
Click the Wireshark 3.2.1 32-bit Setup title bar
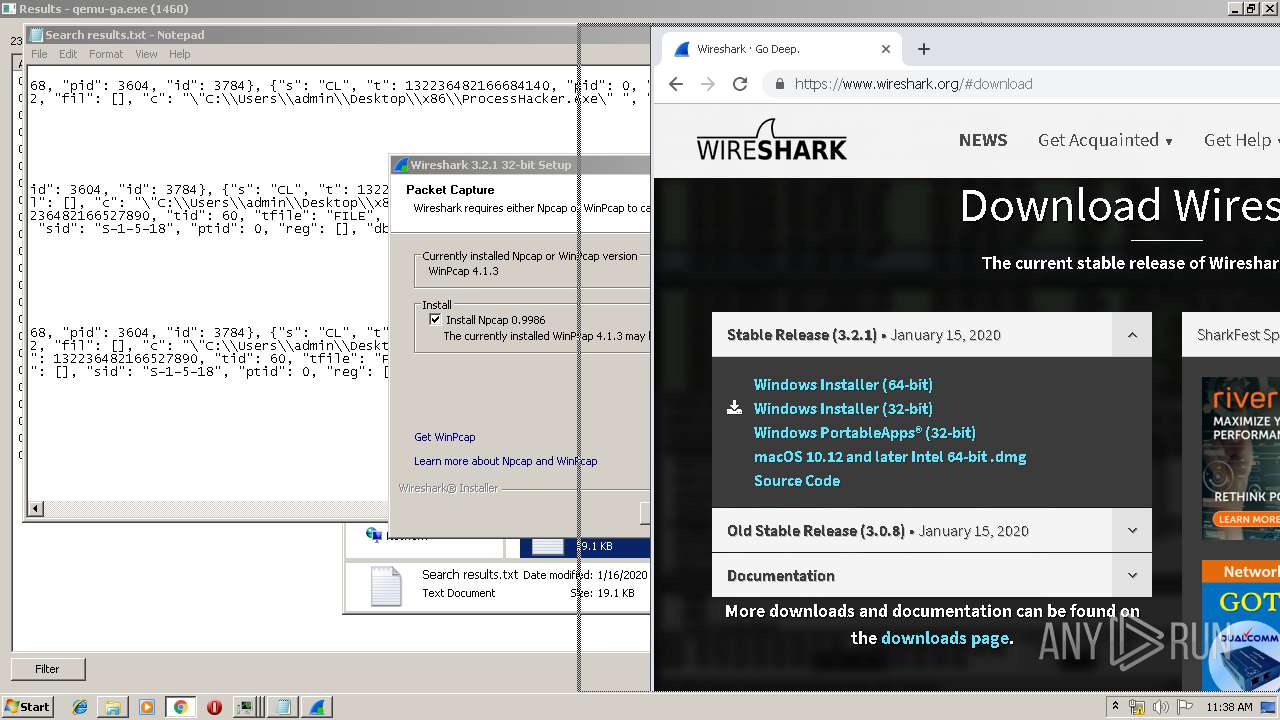coord(520,165)
